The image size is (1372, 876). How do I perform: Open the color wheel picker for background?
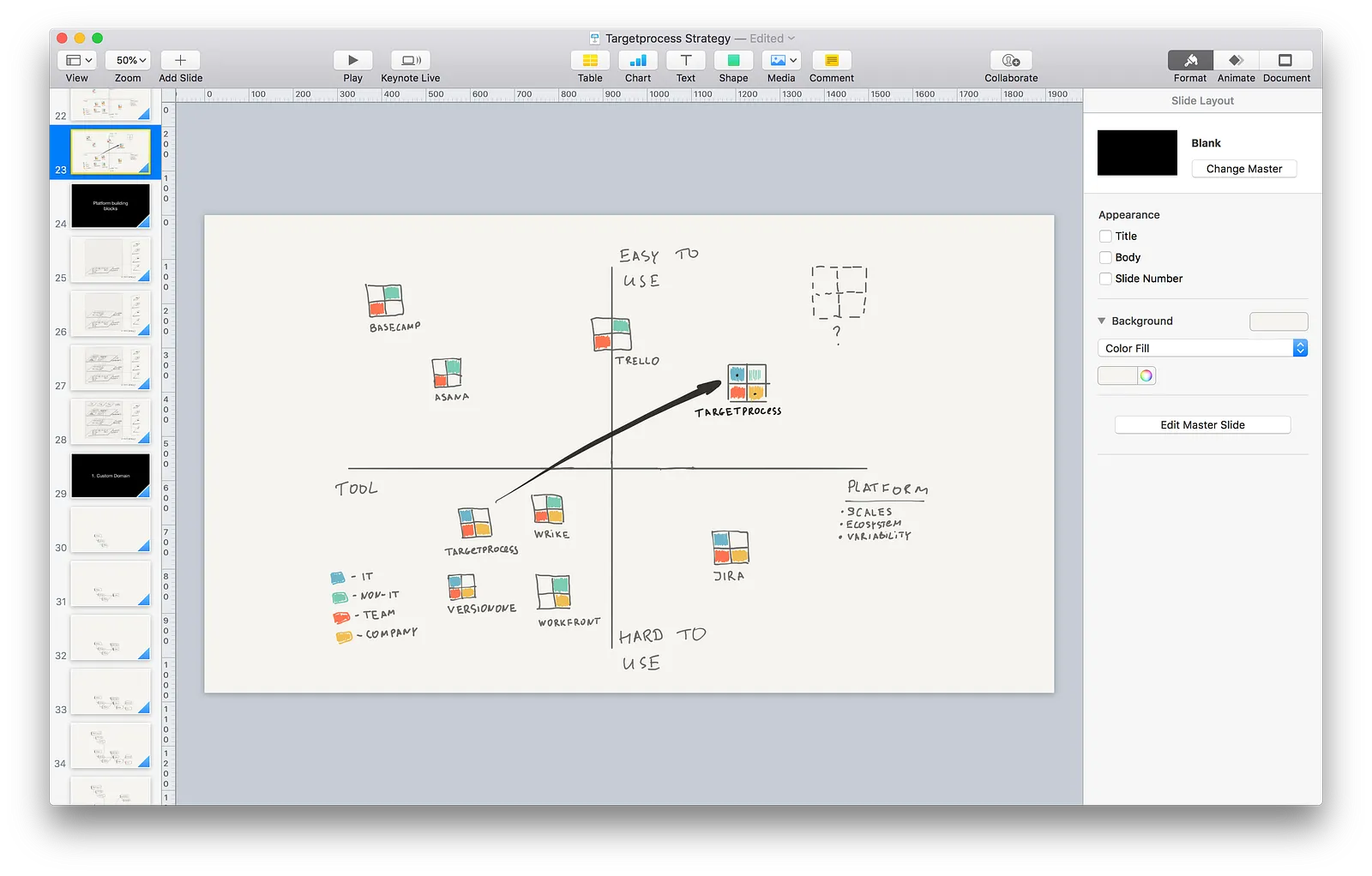coord(1146,375)
